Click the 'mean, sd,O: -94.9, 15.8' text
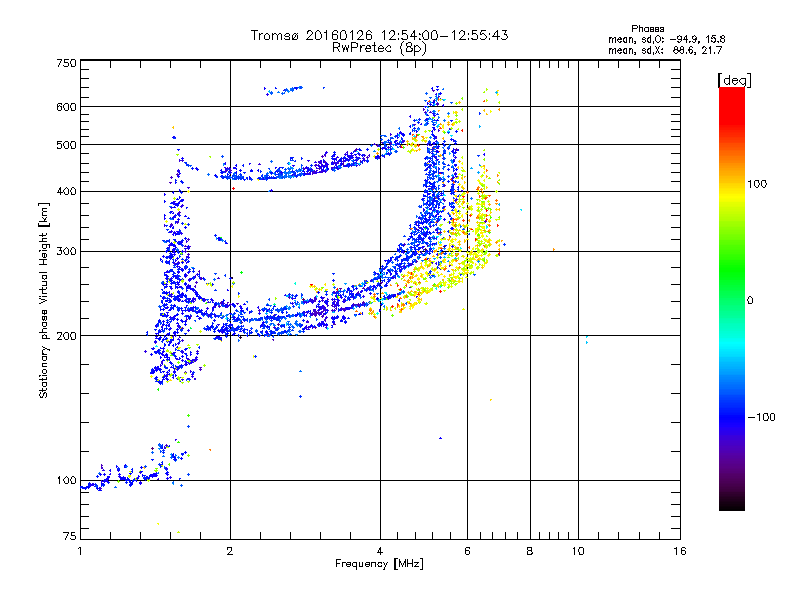800x600 pixels. pos(666,39)
